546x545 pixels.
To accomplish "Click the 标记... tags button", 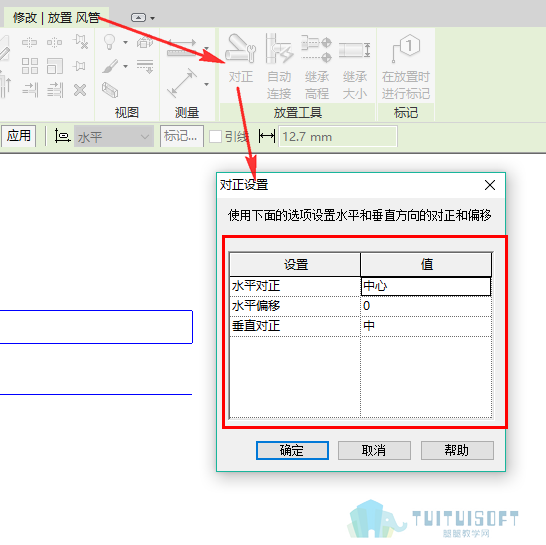I will click(181, 136).
